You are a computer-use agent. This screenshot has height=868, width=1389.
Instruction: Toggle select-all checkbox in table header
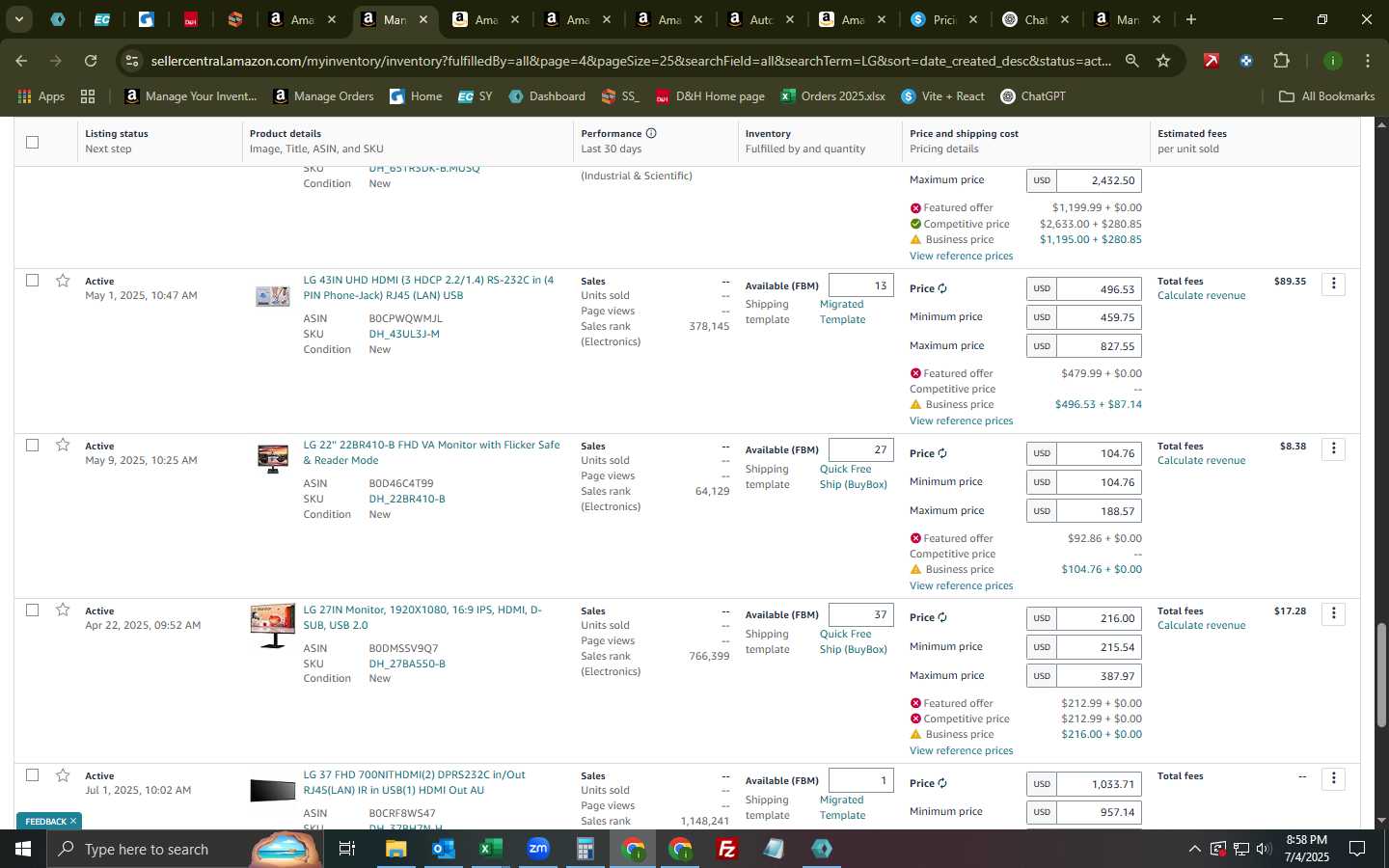click(32, 142)
